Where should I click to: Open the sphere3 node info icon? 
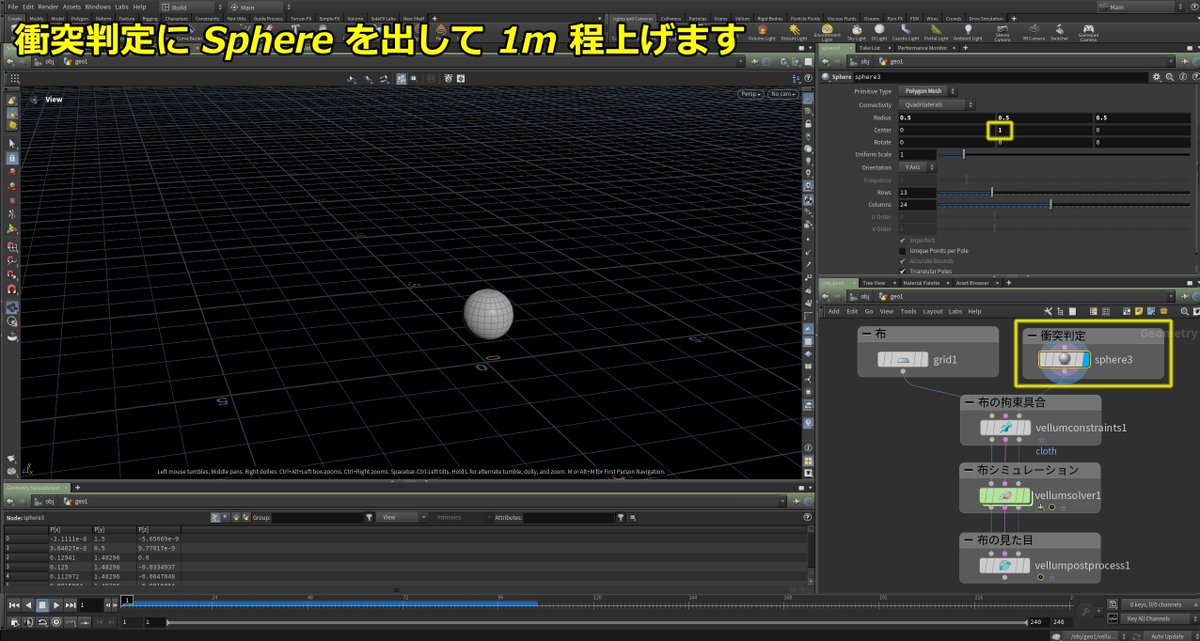[x=1183, y=76]
